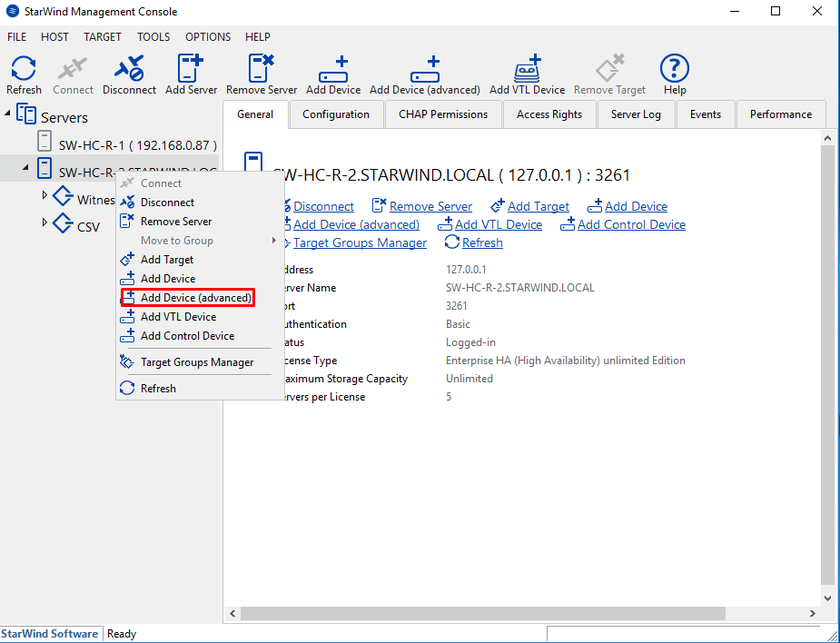This screenshot has height=643, width=840.
Task: Click the Remove Server toolbar icon
Action: [x=261, y=67]
